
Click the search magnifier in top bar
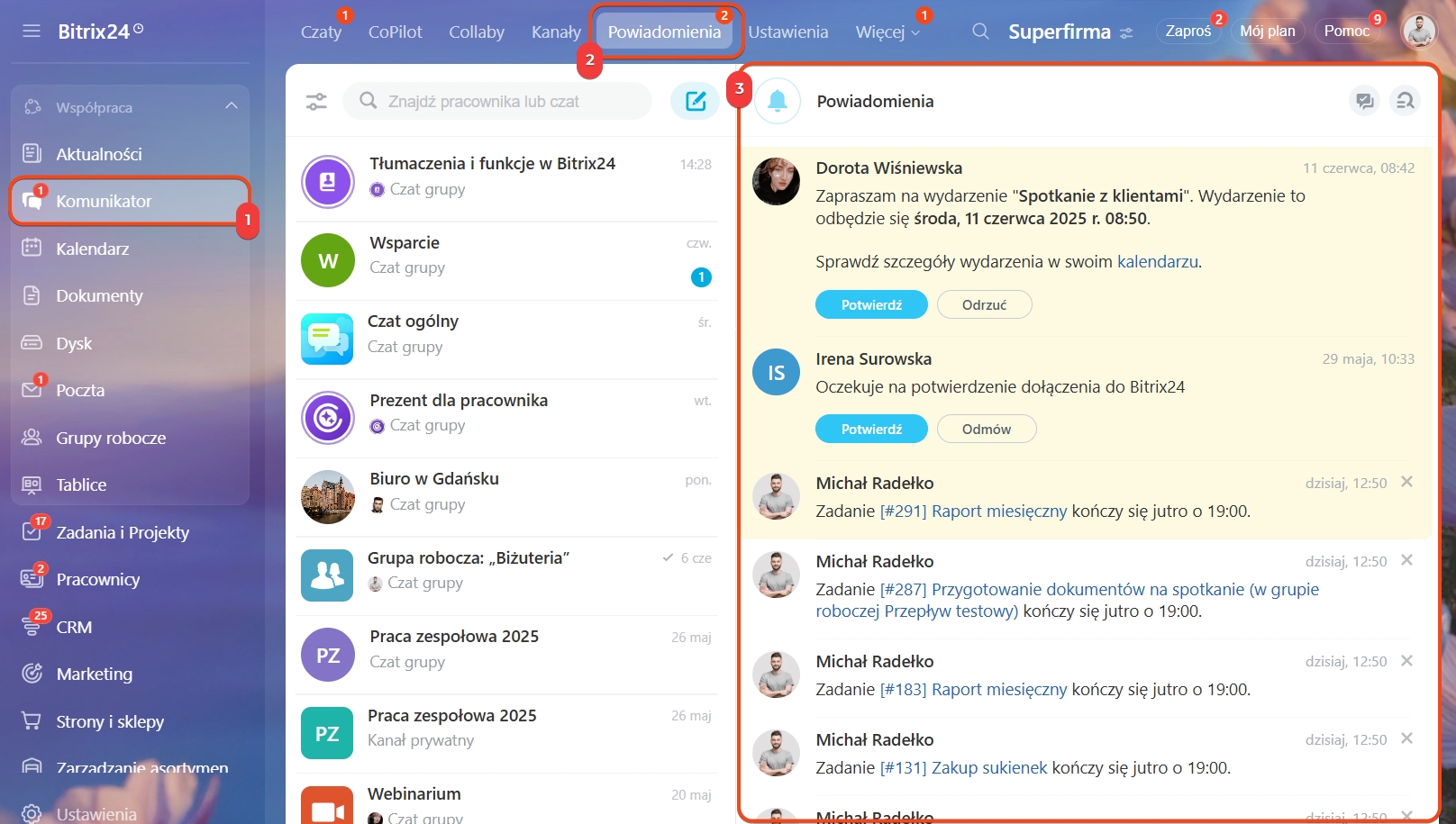point(980,32)
